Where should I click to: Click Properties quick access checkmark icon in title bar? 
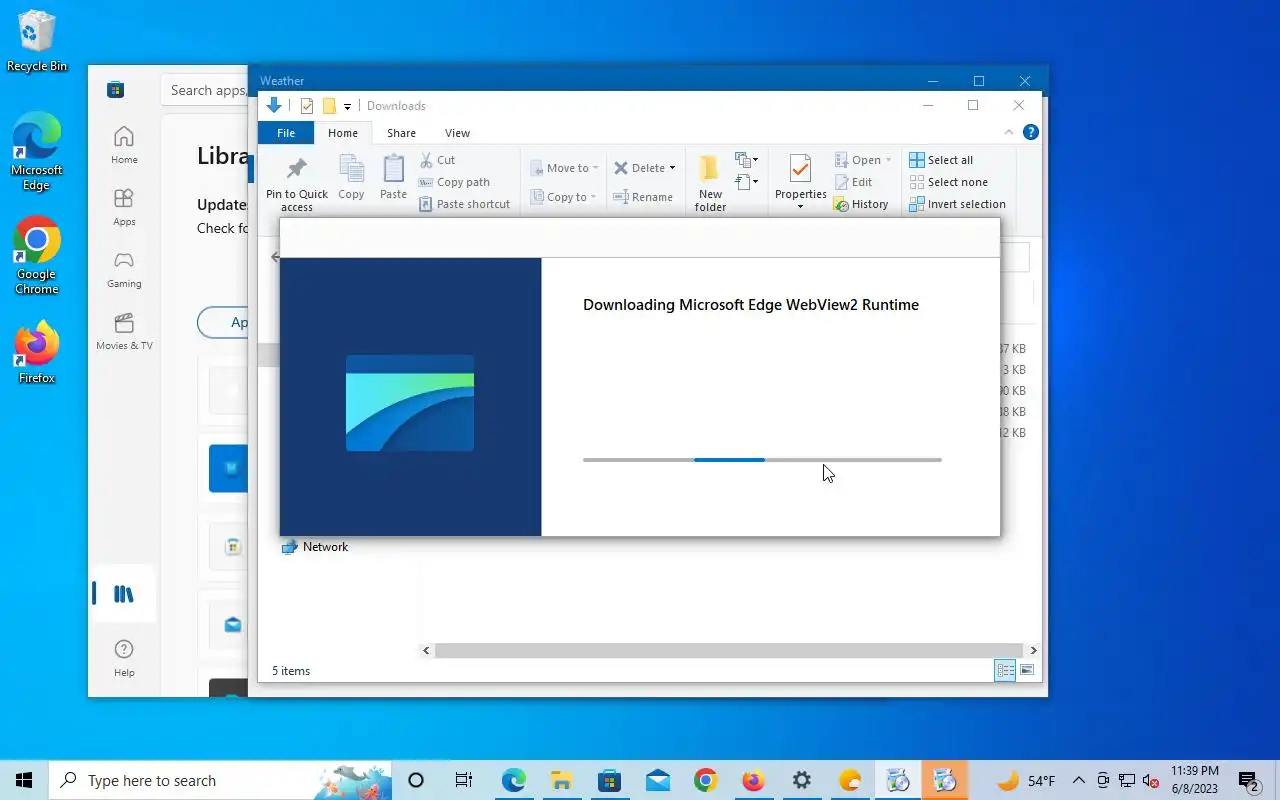(x=307, y=106)
